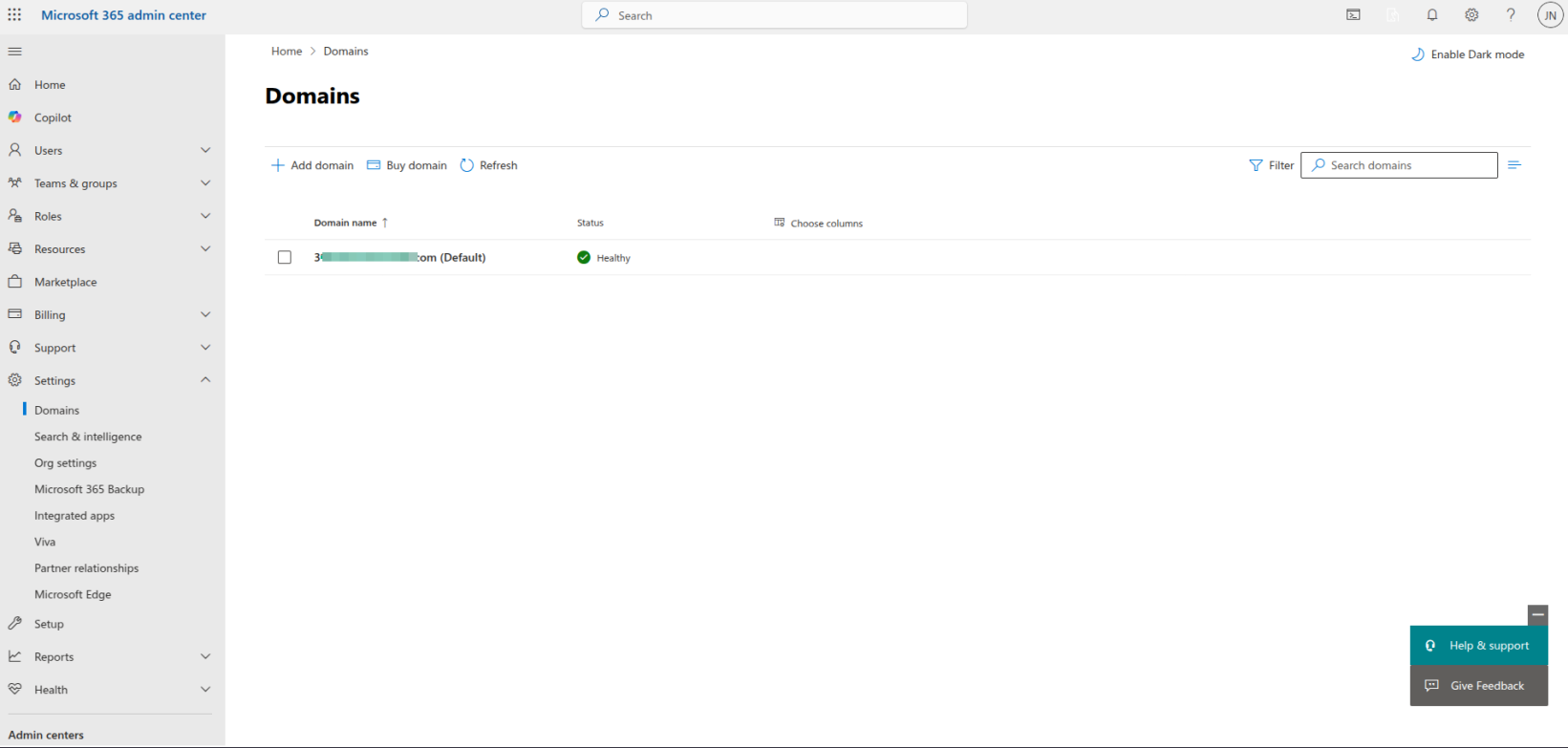Click Buy domain button

[407, 165]
